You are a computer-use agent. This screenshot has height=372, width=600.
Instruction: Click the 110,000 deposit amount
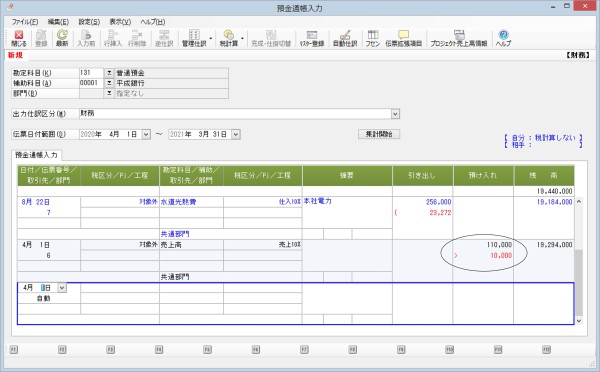[499, 245]
